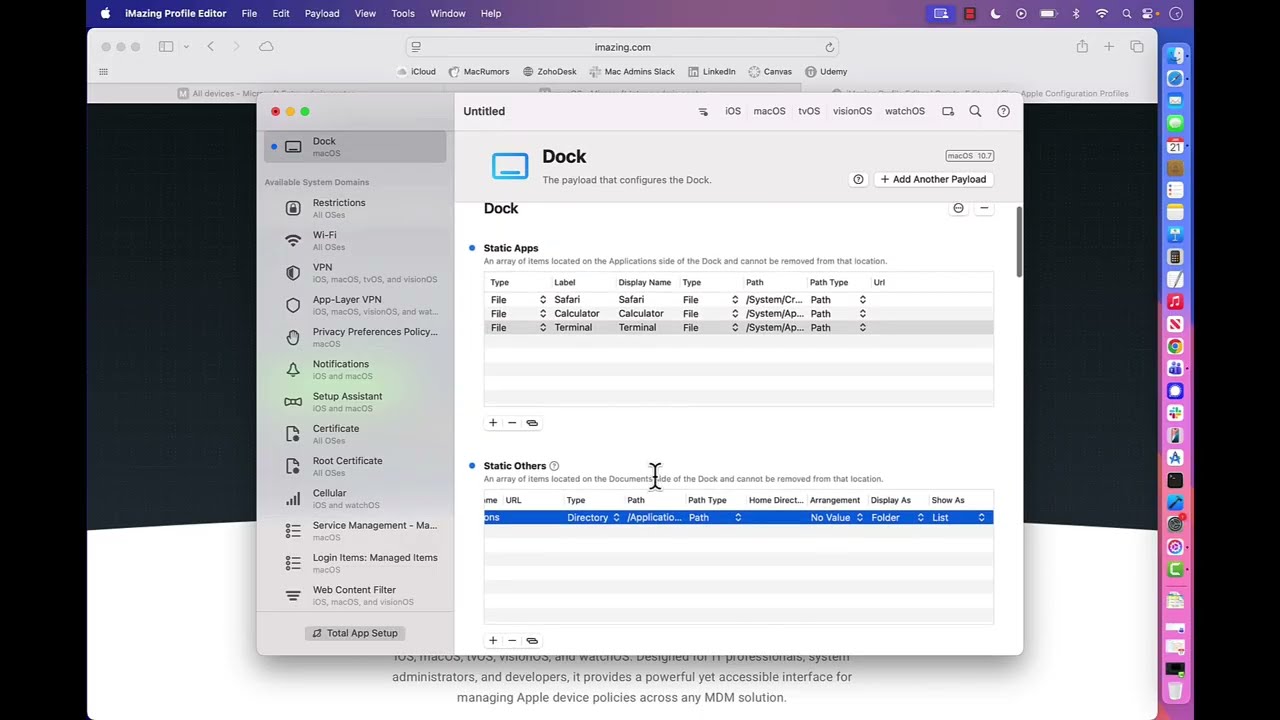Click the help question mark in the toolbar

[1003, 112]
